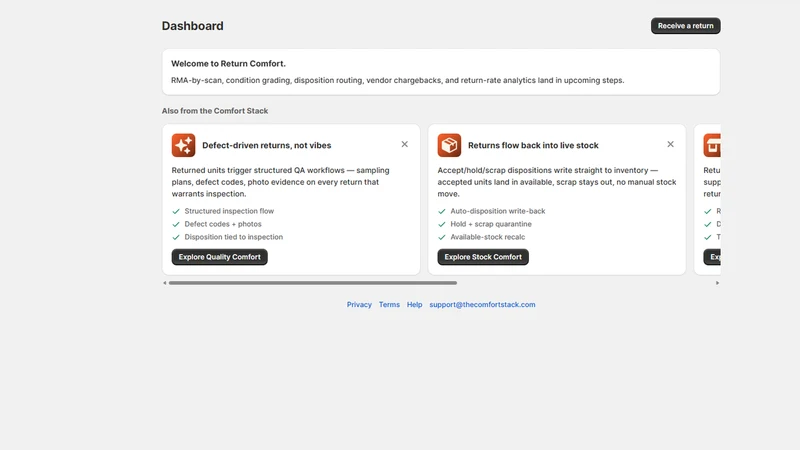Click the checkmark beside Structured inspection flow
The width and height of the screenshot is (800, 450).
(176, 211)
